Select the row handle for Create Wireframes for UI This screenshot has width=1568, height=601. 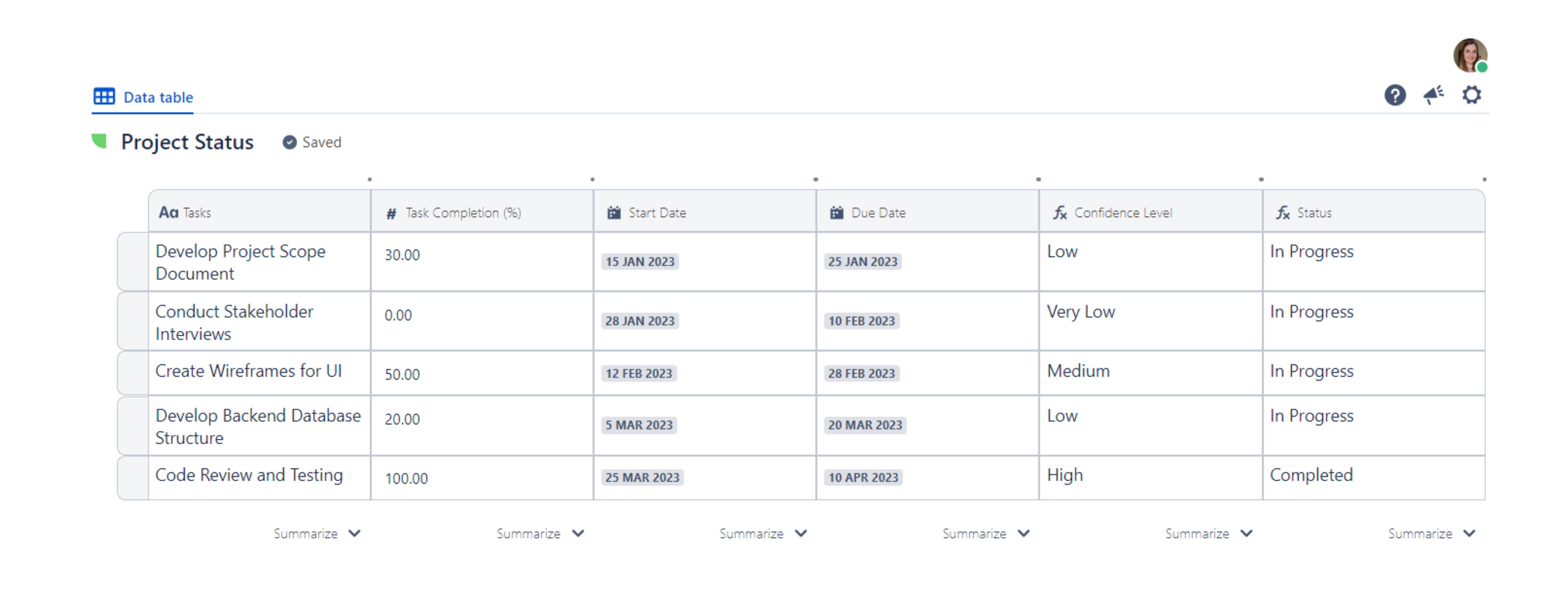(x=133, y=373)
